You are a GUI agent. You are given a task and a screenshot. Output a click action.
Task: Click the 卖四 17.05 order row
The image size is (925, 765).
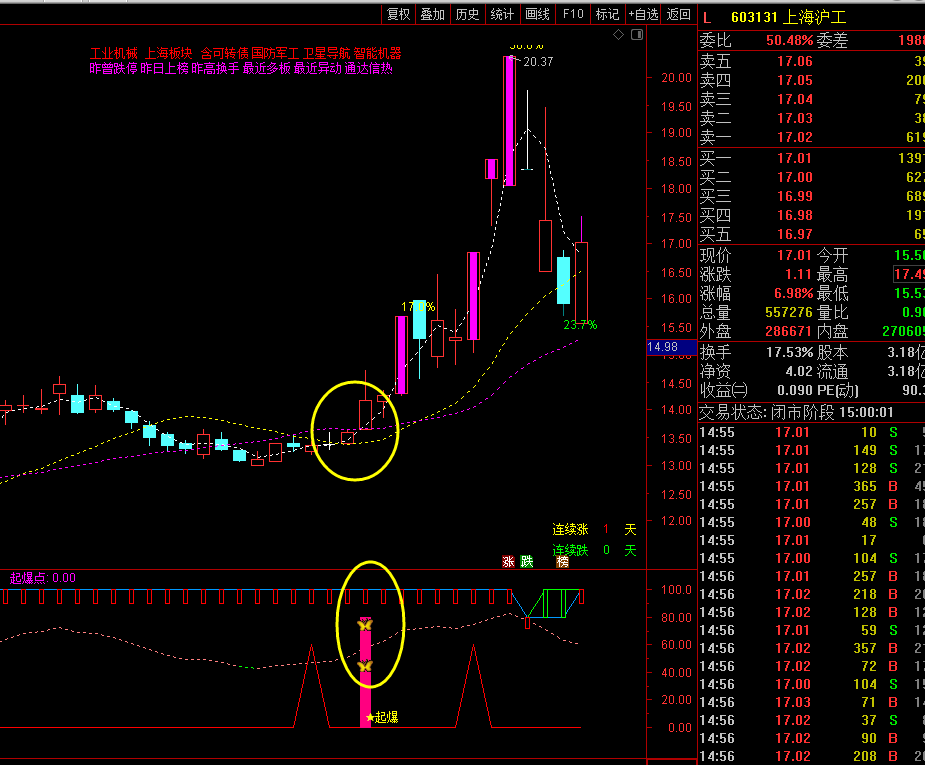pyautogui.click(x=812, y=80)
